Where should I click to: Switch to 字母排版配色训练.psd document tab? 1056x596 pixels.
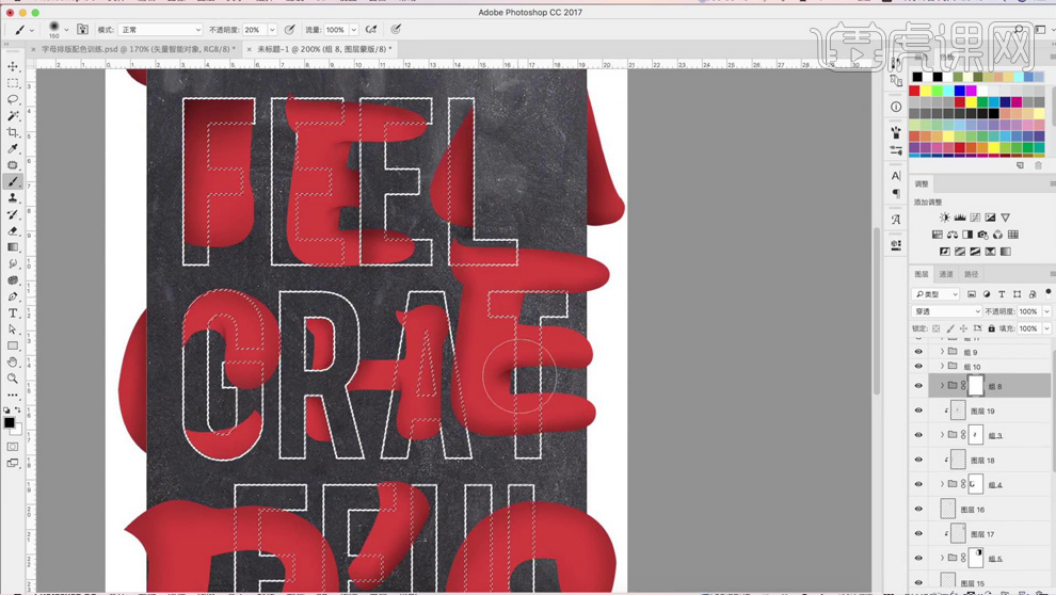click(x=138, y=49)
